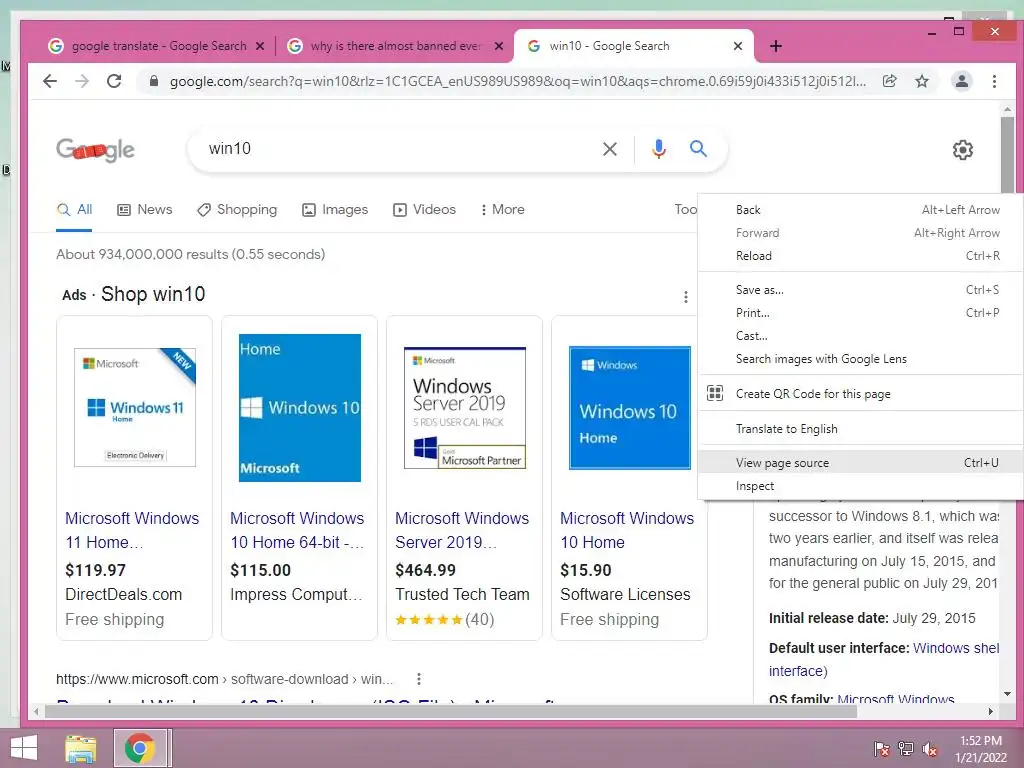Submit search with the magnifying glass icon
Viewport: 1024px width, 768px height.
coord(698,149)
